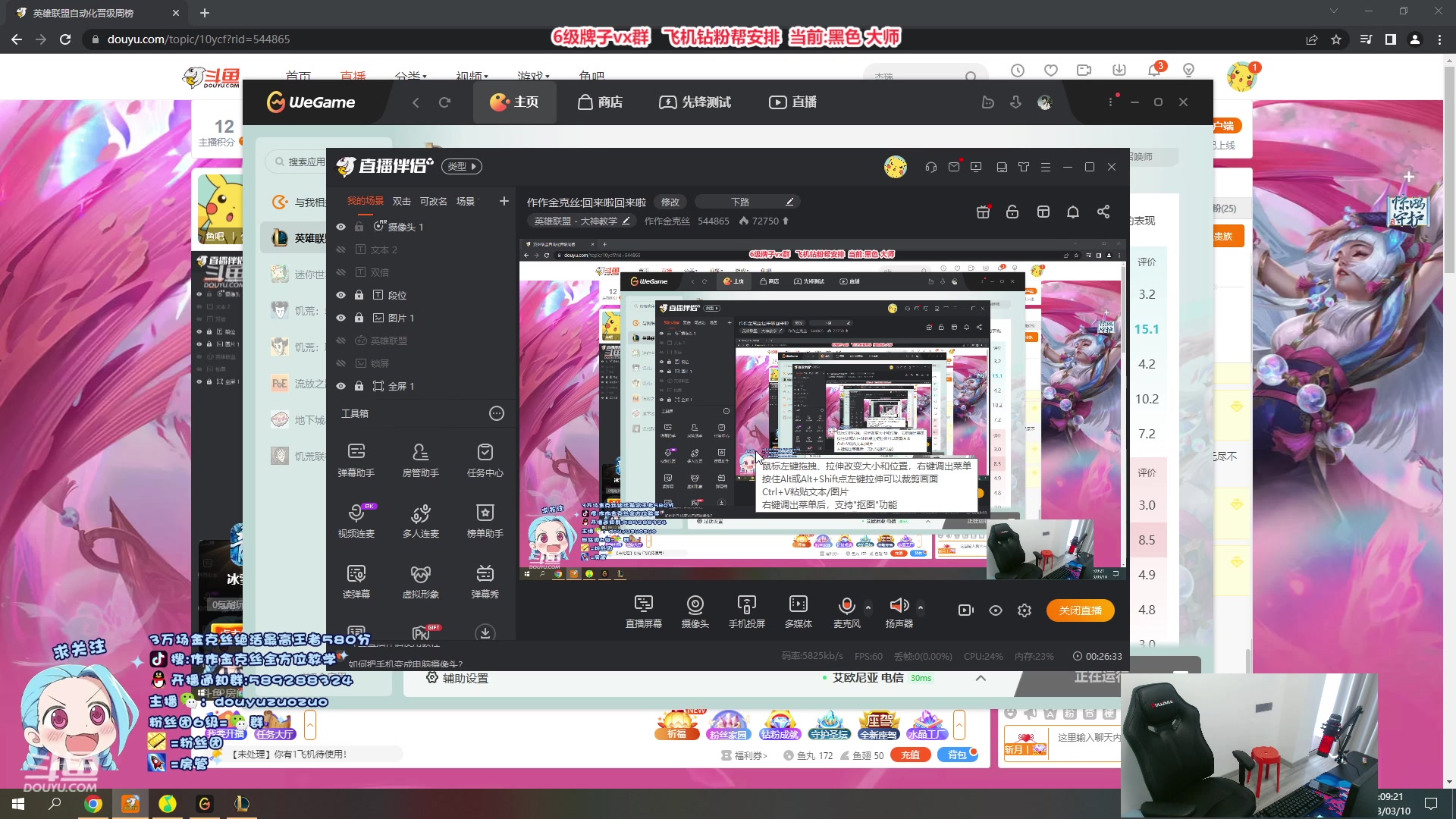Open WeGame 主页 tab

(x=515, y=102)
